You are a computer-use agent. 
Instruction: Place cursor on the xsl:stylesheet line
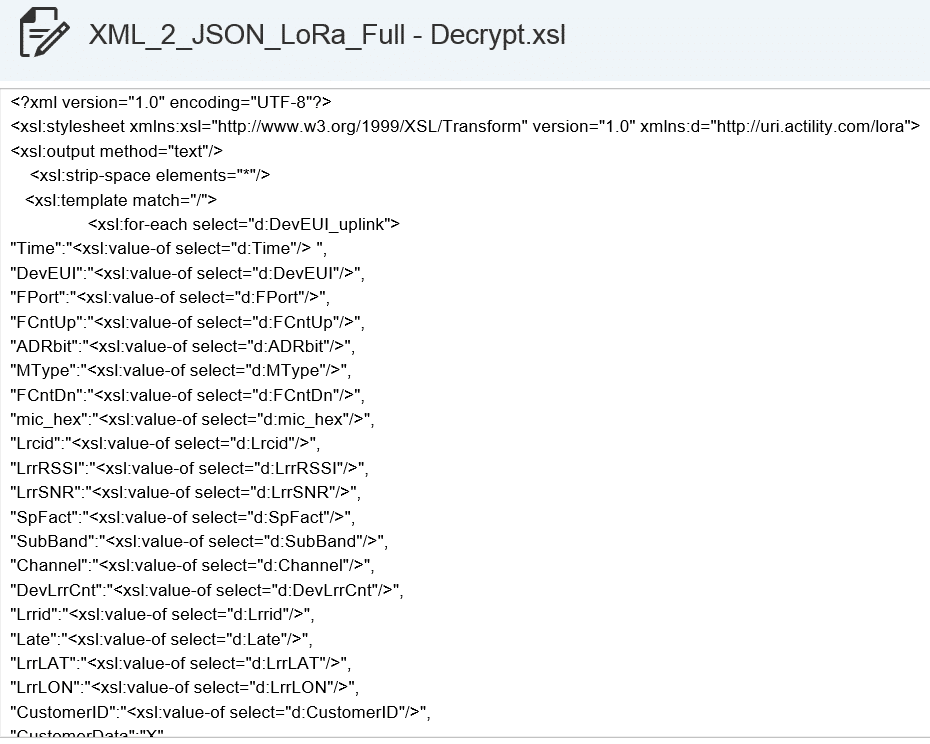(x=464, y=126)
